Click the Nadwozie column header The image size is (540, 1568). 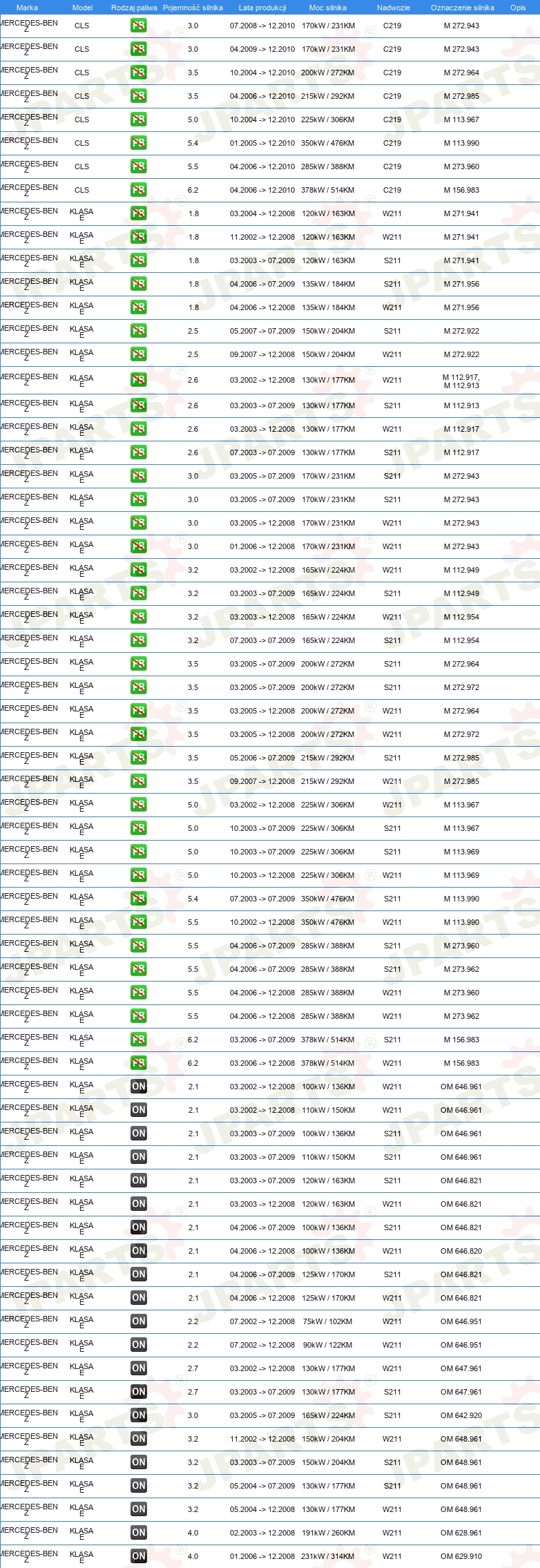click(x=393, y=8)
